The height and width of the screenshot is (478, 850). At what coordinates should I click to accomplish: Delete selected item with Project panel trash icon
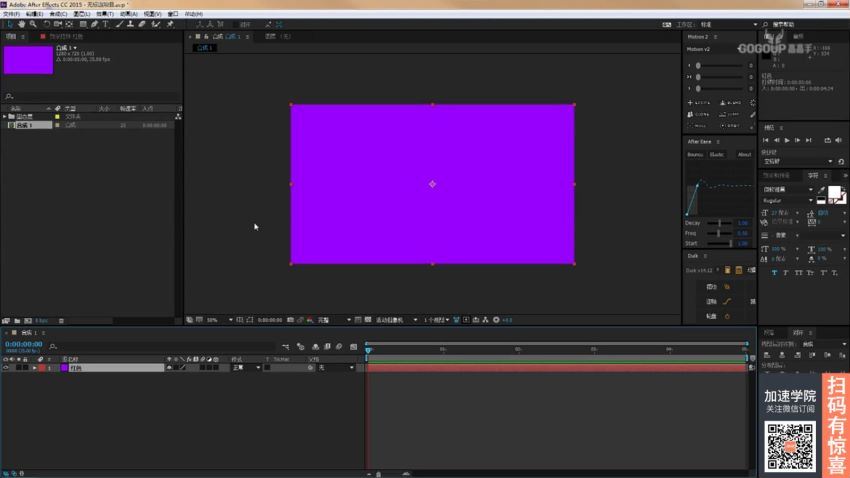[x=61, y=321]
